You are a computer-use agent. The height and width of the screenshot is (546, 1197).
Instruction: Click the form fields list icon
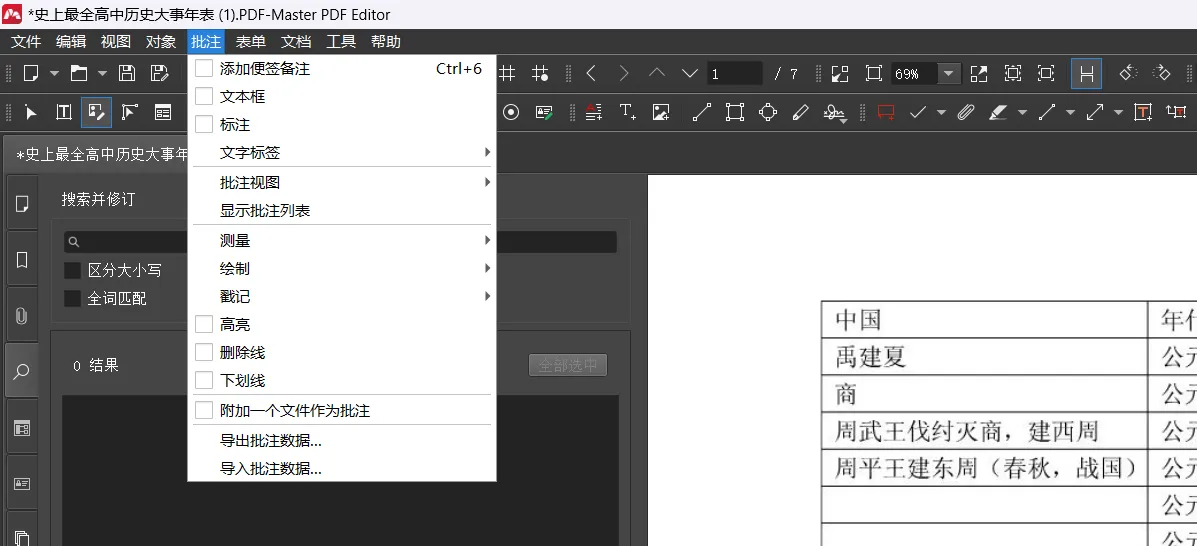[x=163, y=112]
